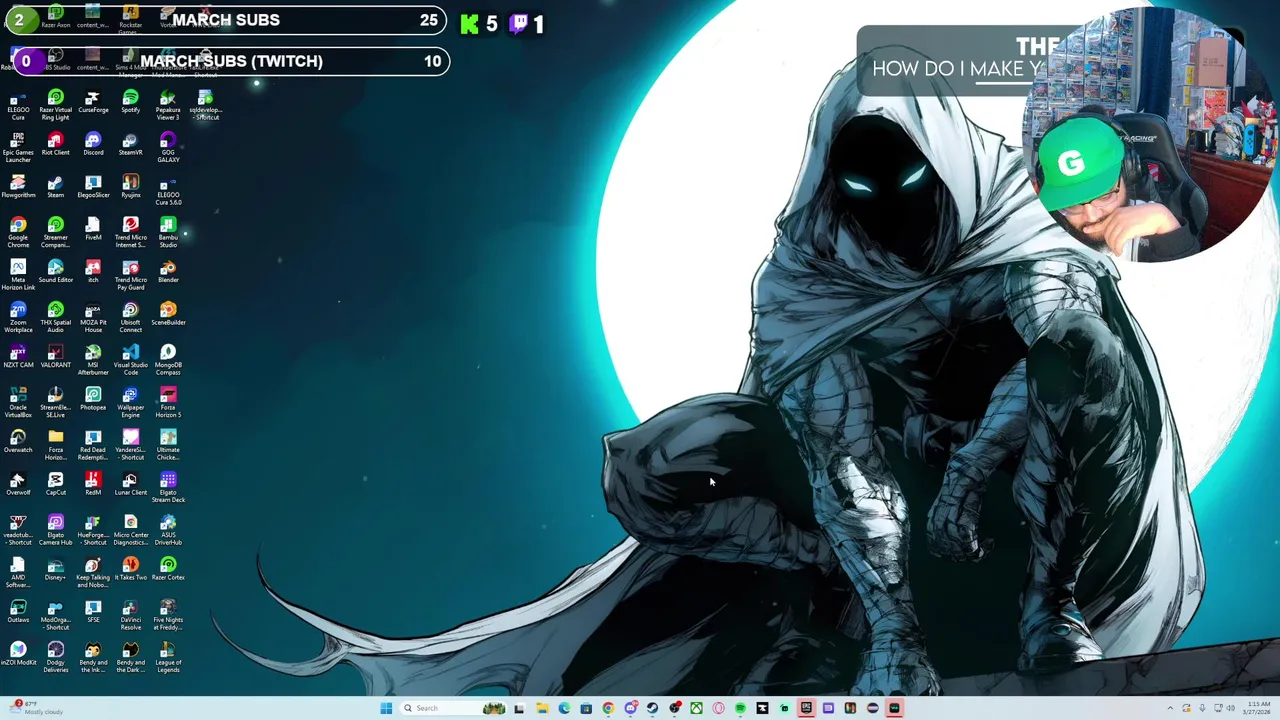Open the Overwolf desktop shortcut

pyautogui.click(x=18, y=484)
